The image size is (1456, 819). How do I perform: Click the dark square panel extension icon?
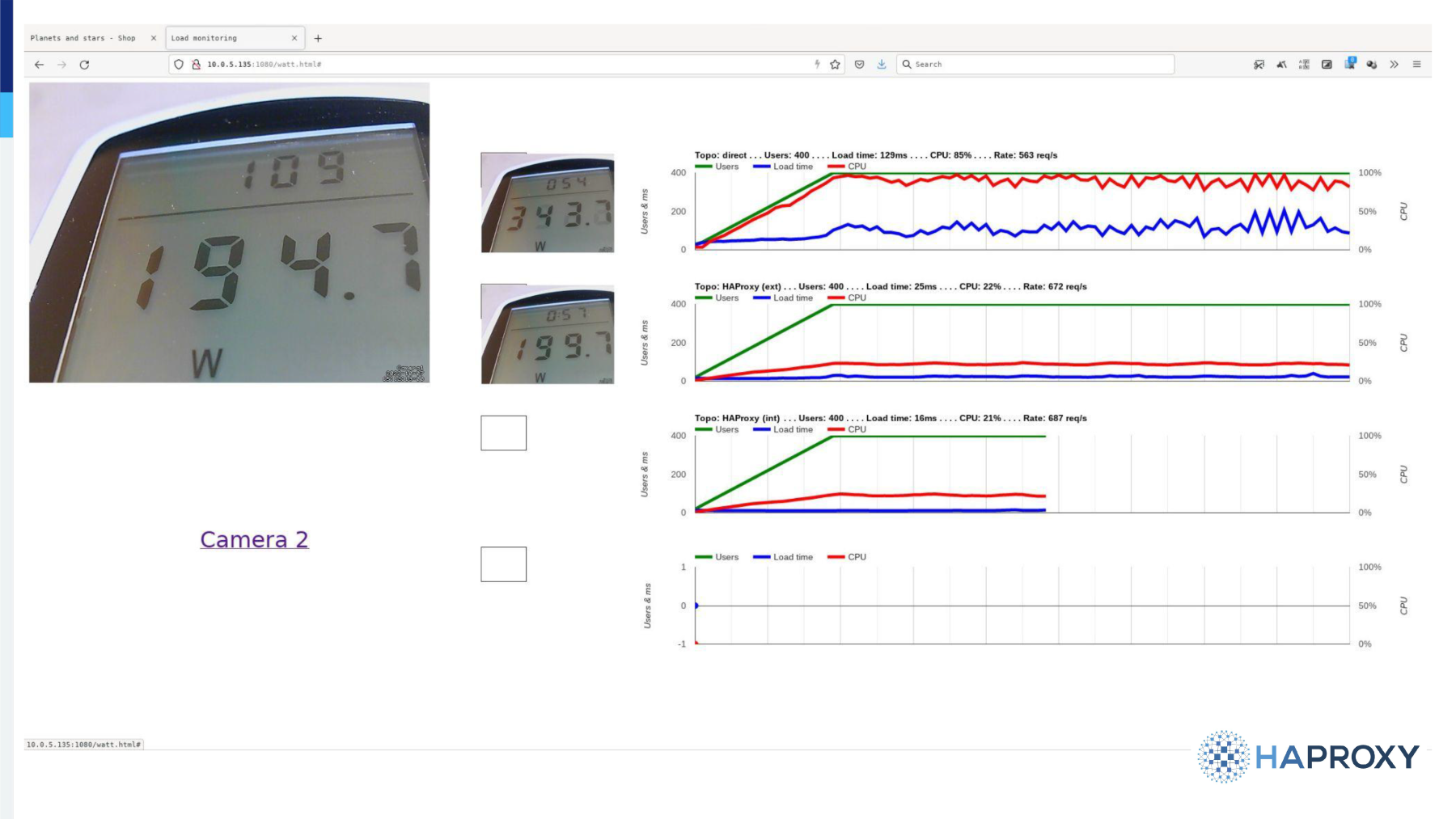pos(1327,64)
